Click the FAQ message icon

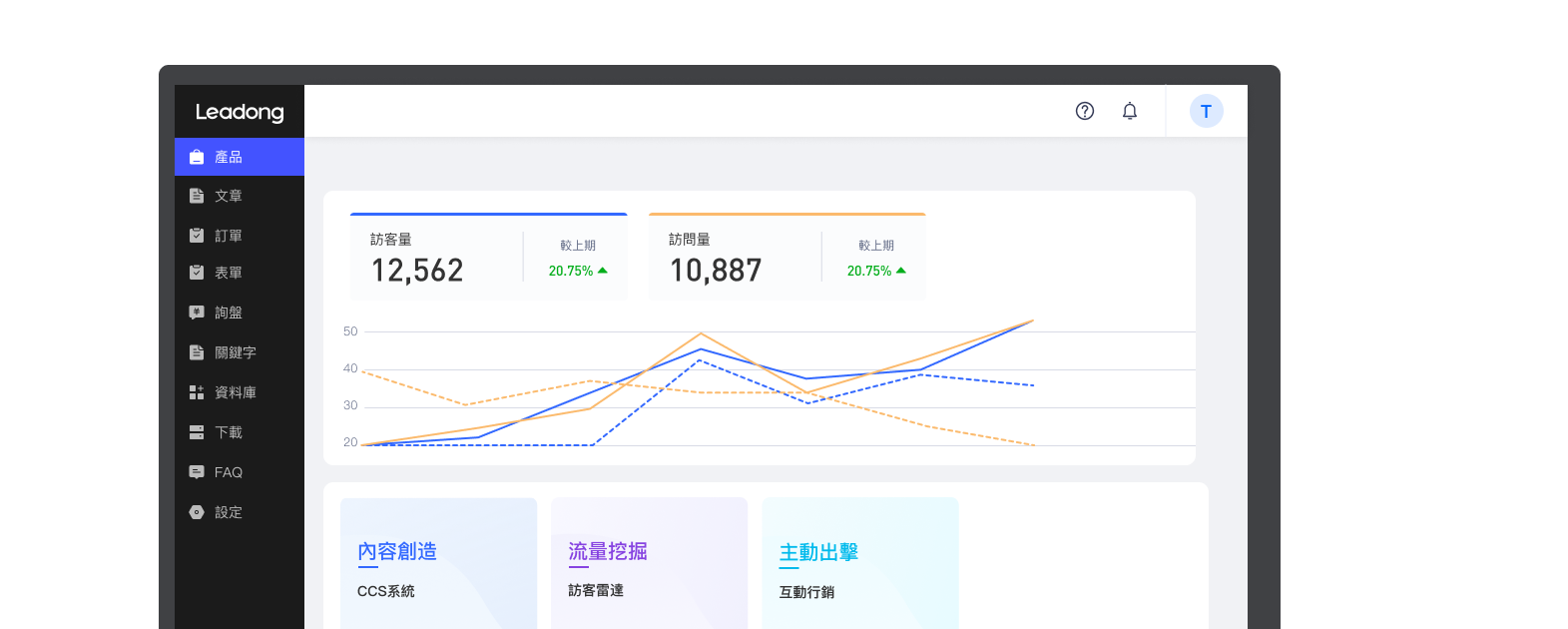pos(197,472)
